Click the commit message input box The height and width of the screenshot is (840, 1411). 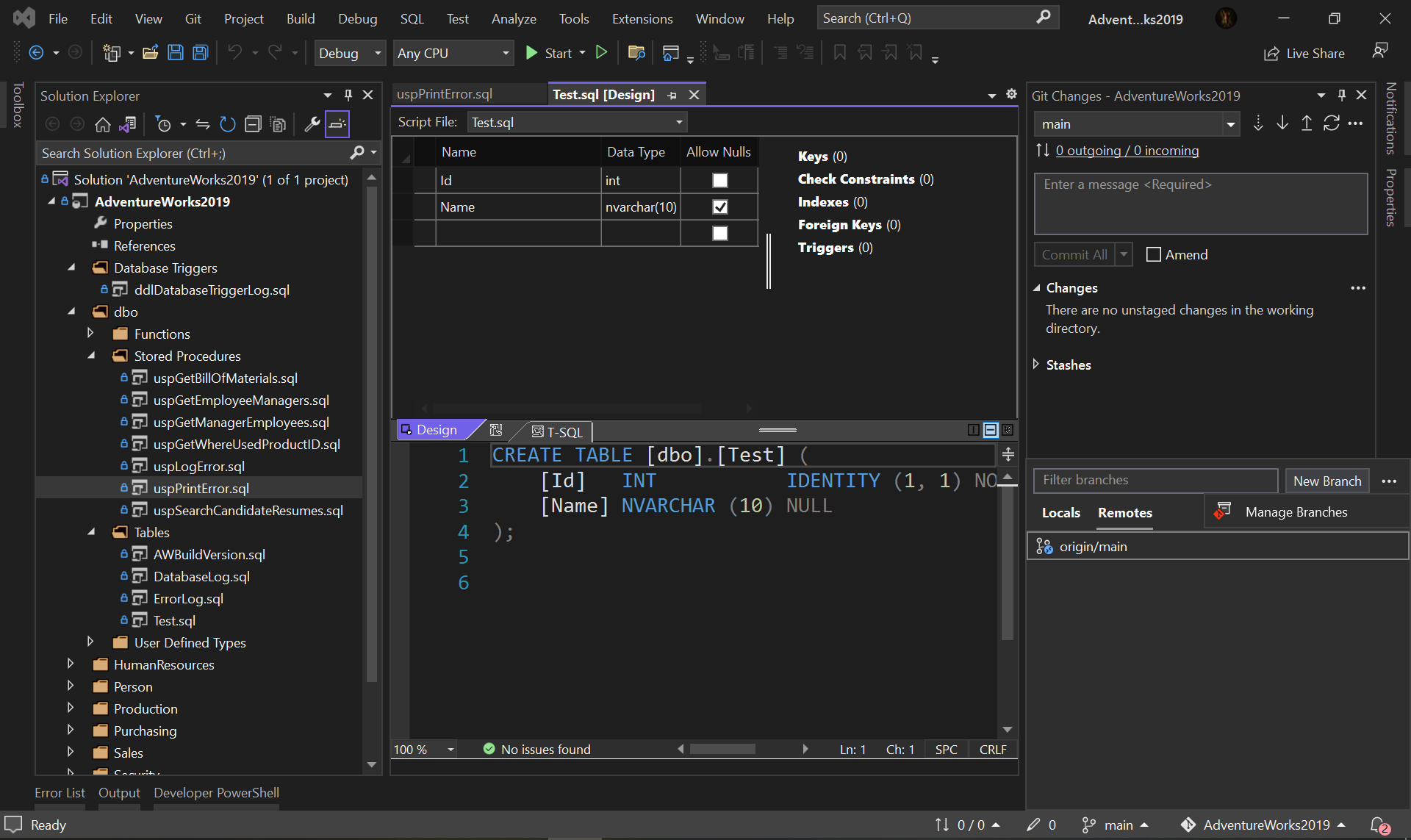point(1200,204)
